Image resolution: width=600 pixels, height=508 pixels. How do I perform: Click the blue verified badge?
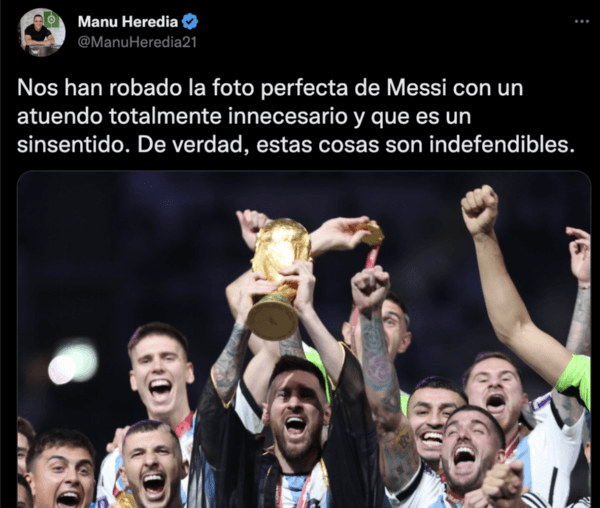(190, 22)
